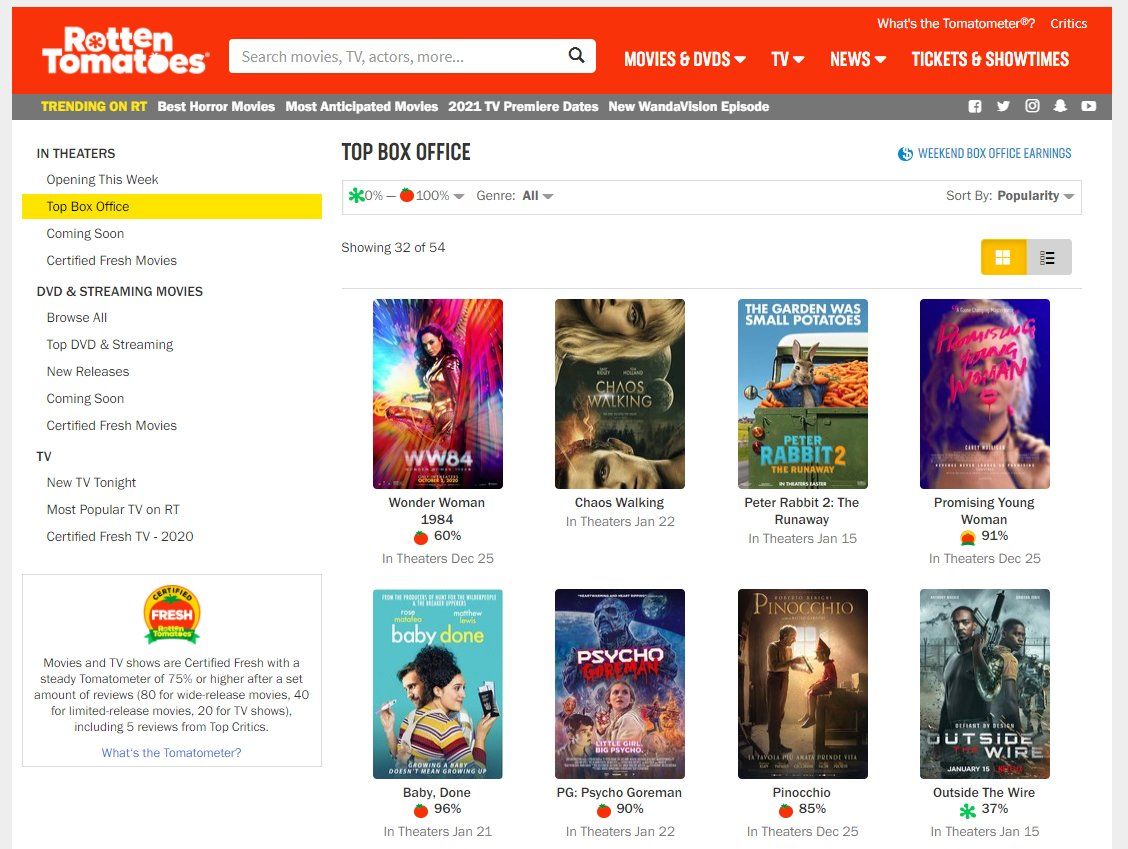Open the Twitter social icon
Screen dimensions: 1128x849
[1003, 106]
